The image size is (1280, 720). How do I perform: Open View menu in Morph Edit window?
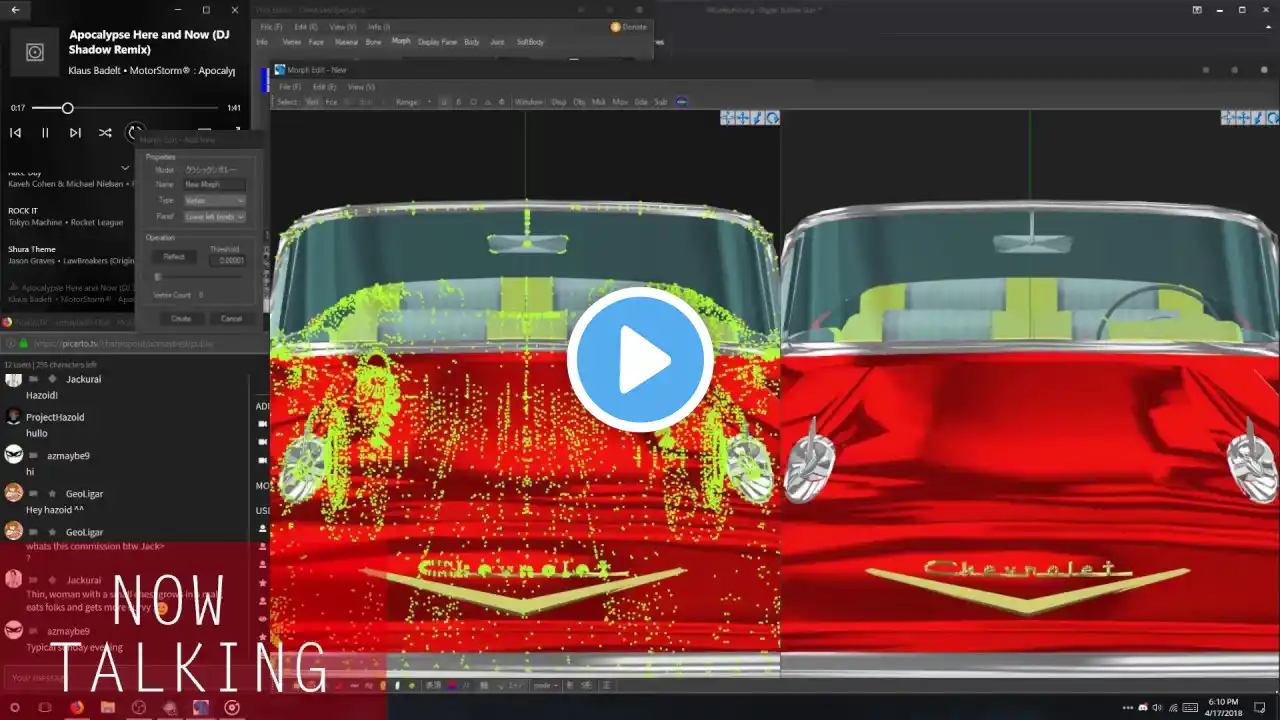click(361, 87)
